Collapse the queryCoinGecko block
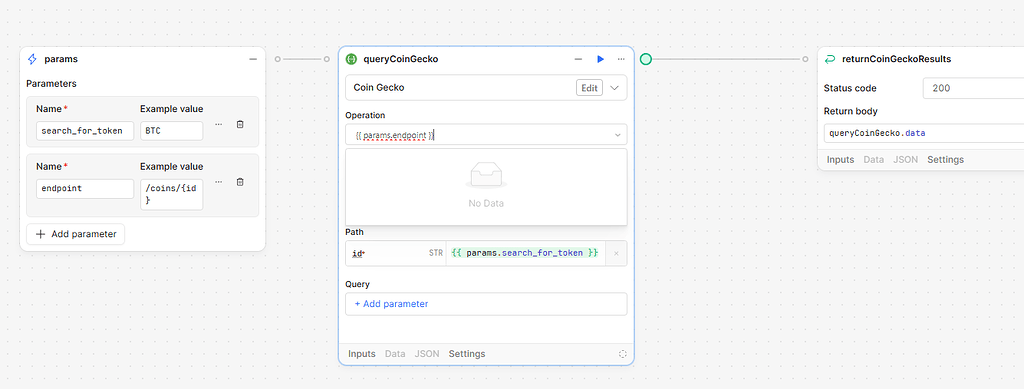The height and width of the screenshot is (389, 1024). tap(578, 59)
